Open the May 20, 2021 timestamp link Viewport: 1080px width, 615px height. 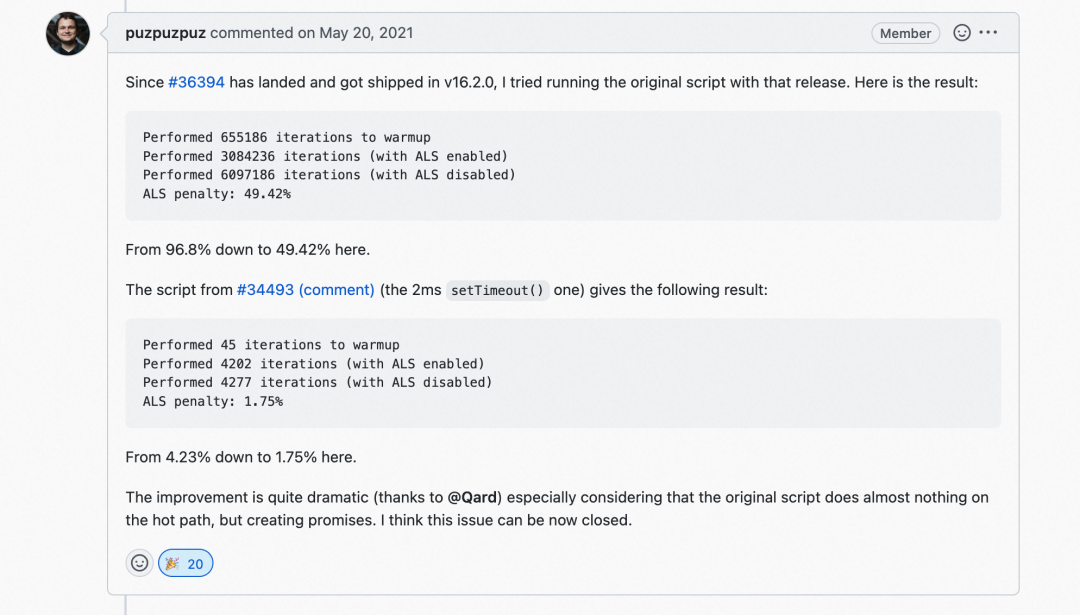coord(366,33)
